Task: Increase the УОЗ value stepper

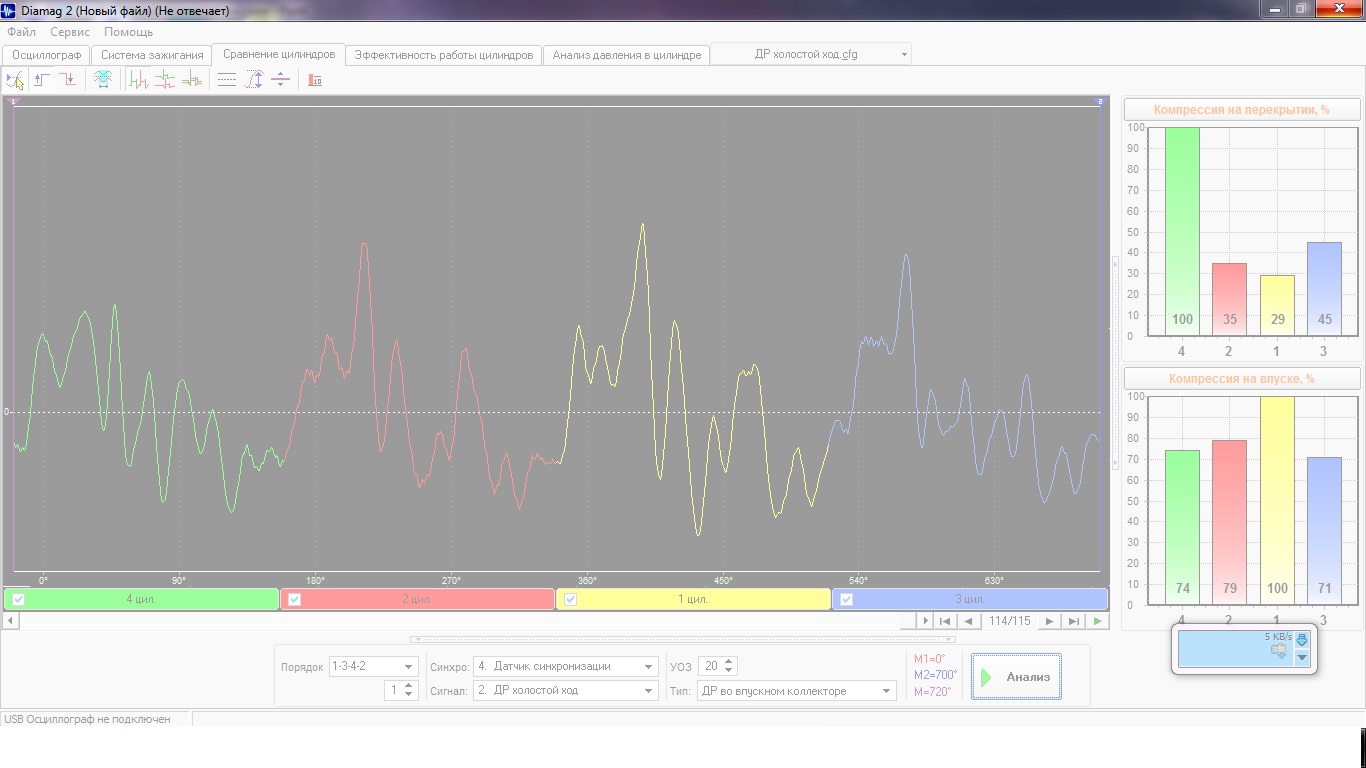Action: click(x=729, y=662)
